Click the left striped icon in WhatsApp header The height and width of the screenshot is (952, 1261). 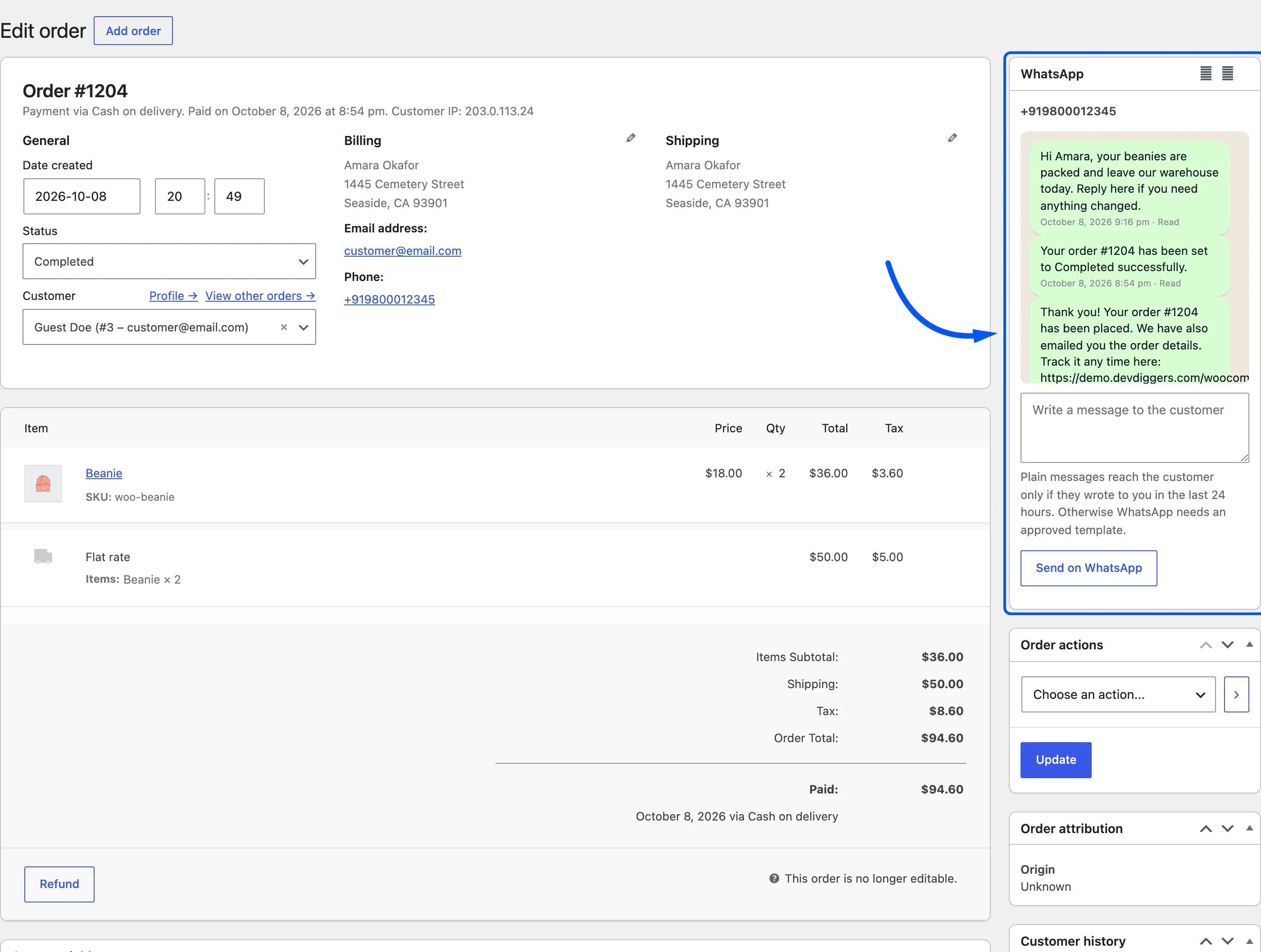(1206, 73)
